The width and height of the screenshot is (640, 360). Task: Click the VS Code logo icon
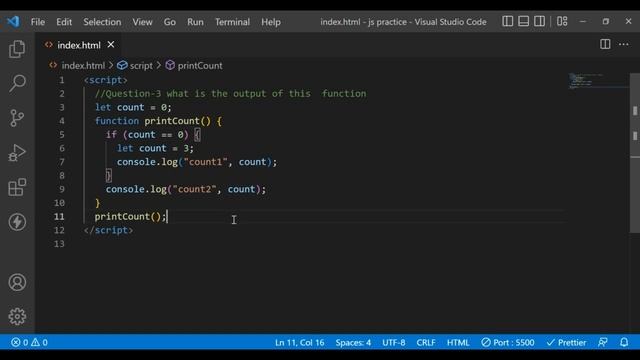coord(13,22)
